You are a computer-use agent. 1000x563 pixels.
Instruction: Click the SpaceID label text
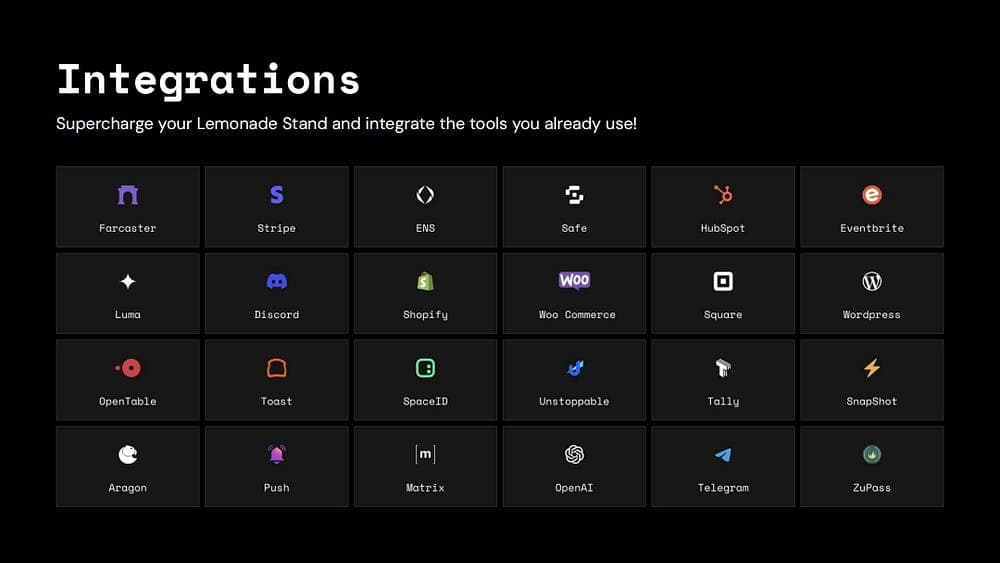425,402
